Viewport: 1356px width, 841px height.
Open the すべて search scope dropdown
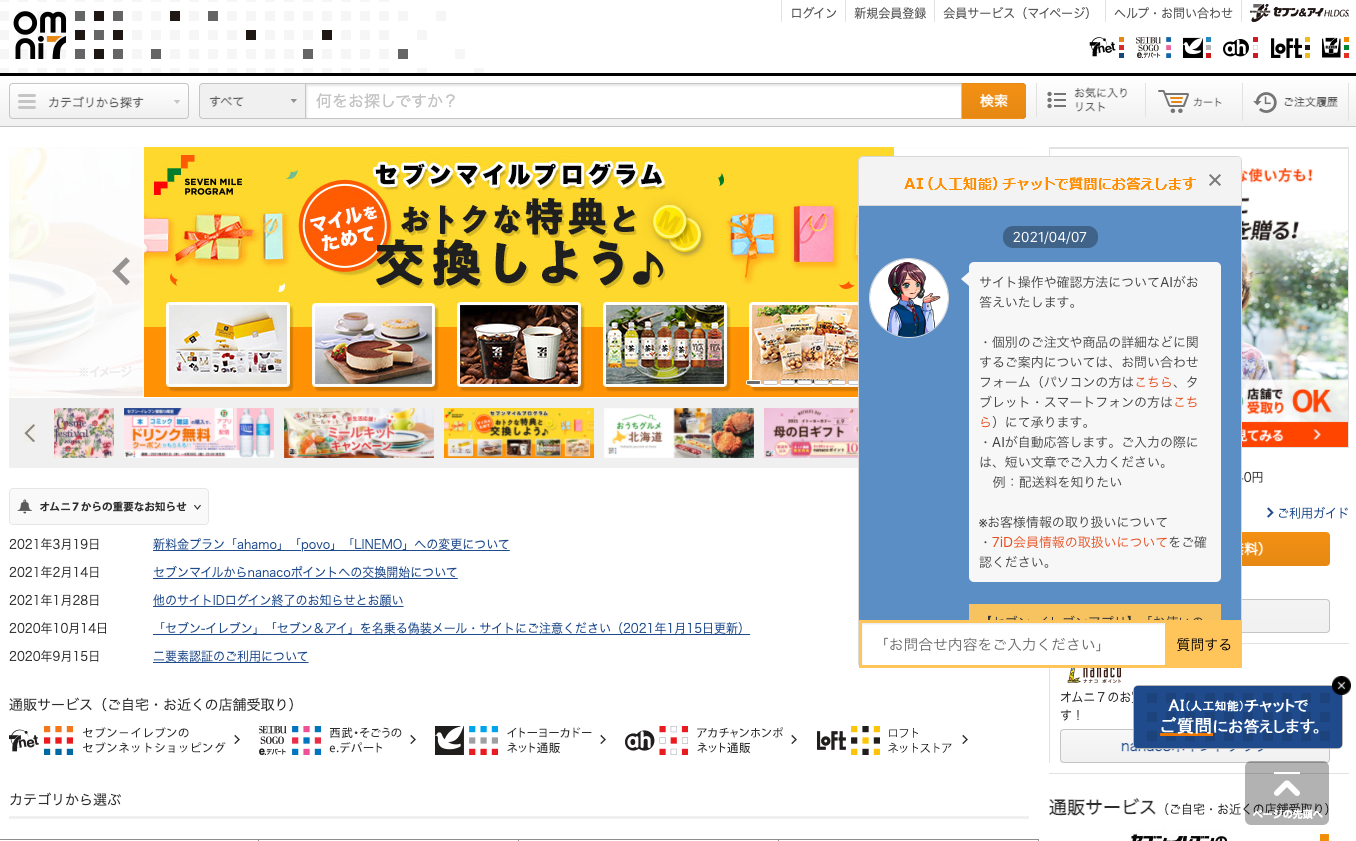pyautogui.click(x=254, y=100)
